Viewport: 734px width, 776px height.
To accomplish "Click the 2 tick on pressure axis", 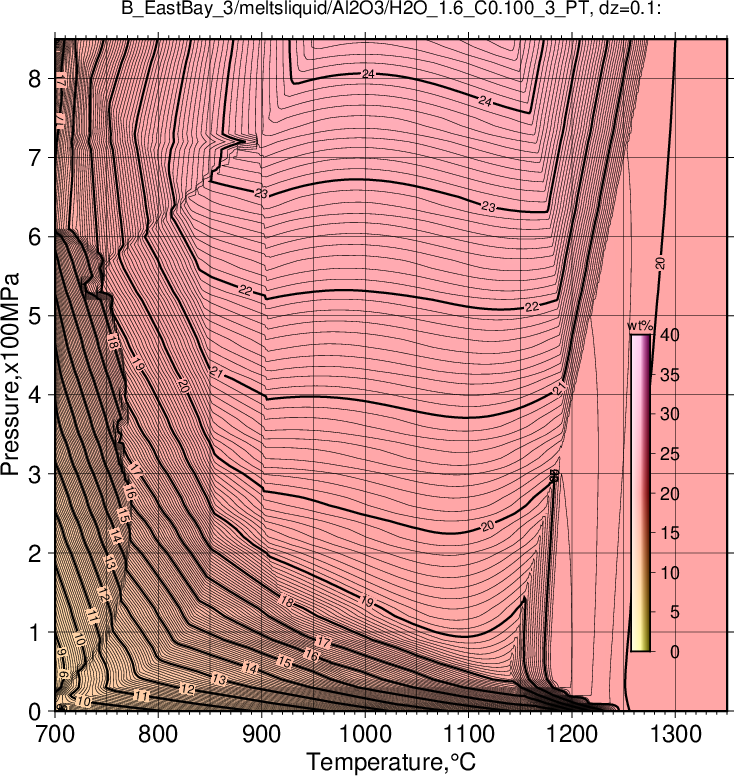I will point(34,553).
